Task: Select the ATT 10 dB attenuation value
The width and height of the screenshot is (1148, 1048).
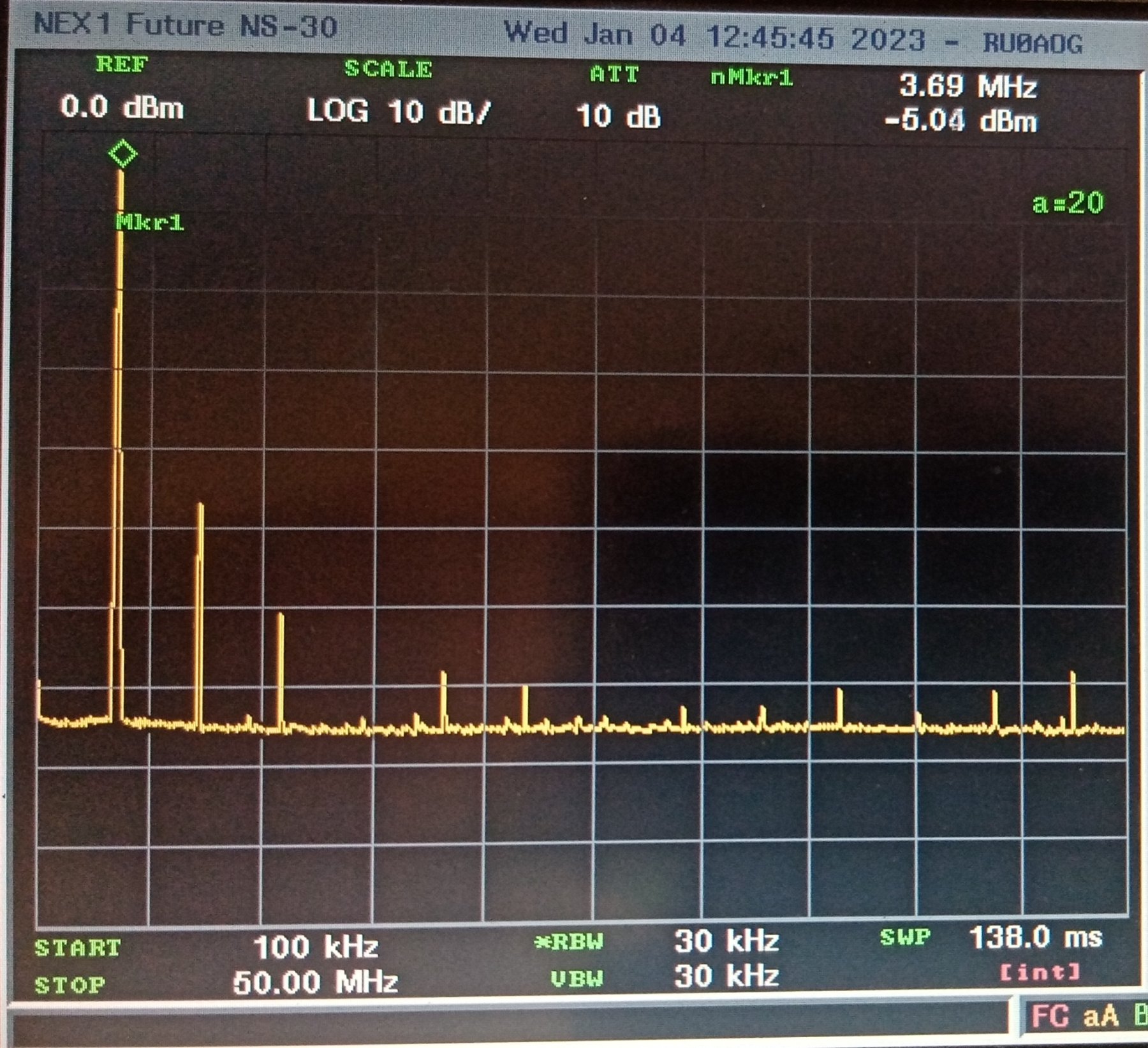Action: 618,117
